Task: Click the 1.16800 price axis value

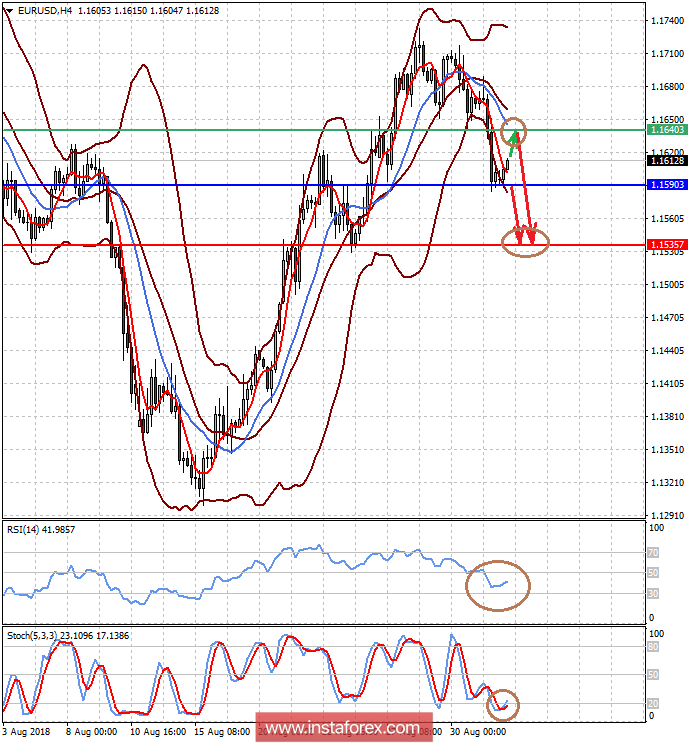Action: [x=668, y=87]
